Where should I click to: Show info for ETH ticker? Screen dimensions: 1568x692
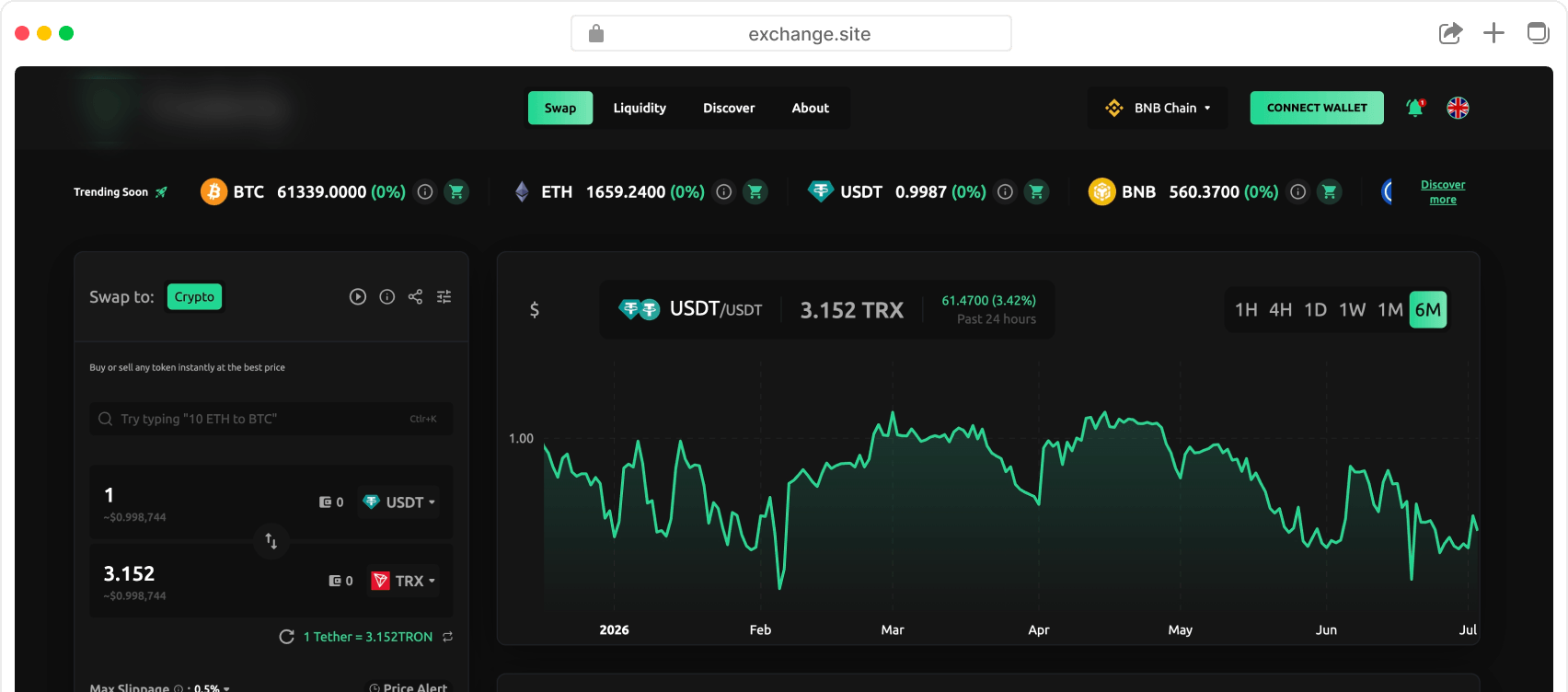724,191
